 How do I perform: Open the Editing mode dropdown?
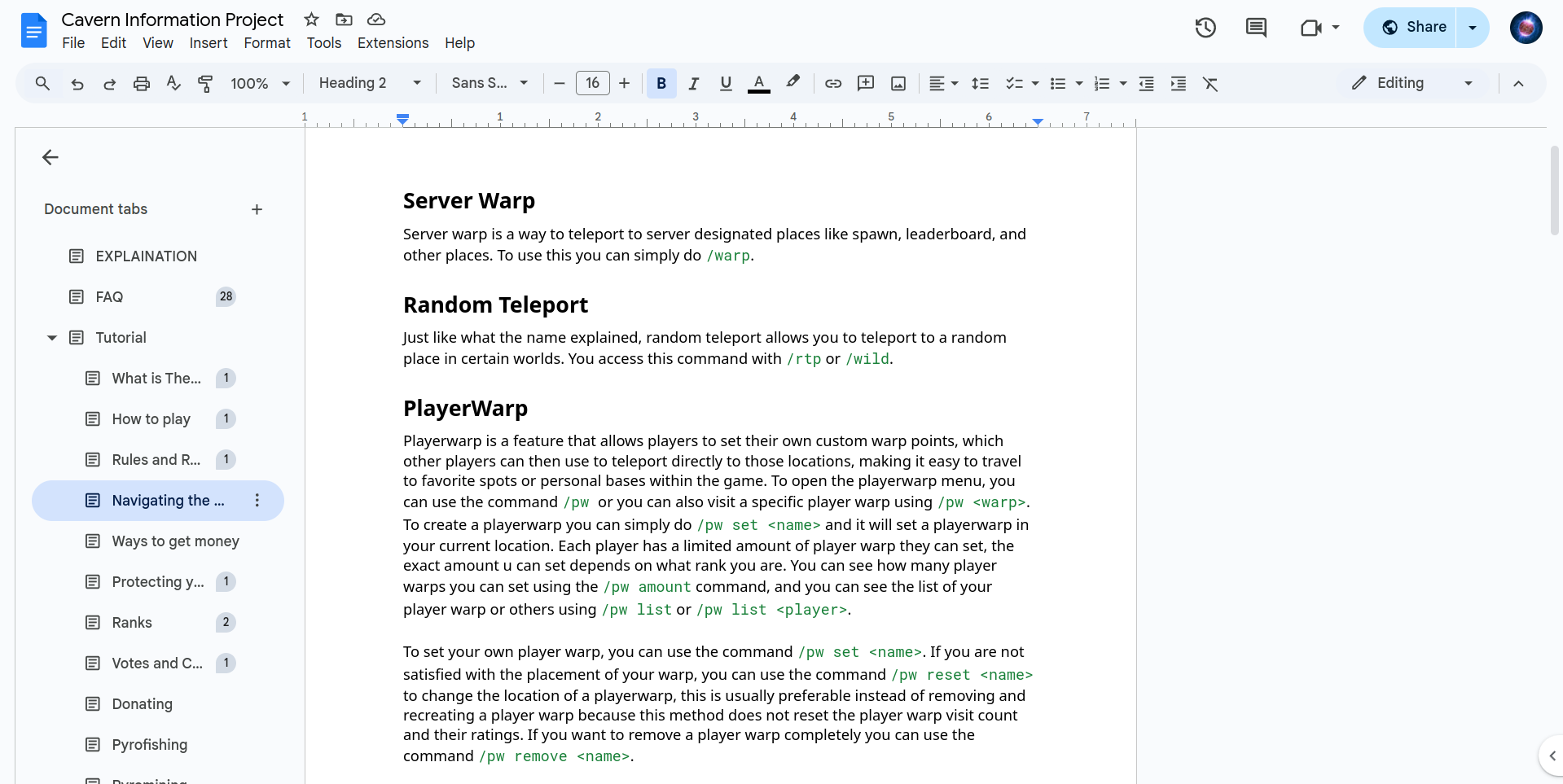click(1412, 83)
